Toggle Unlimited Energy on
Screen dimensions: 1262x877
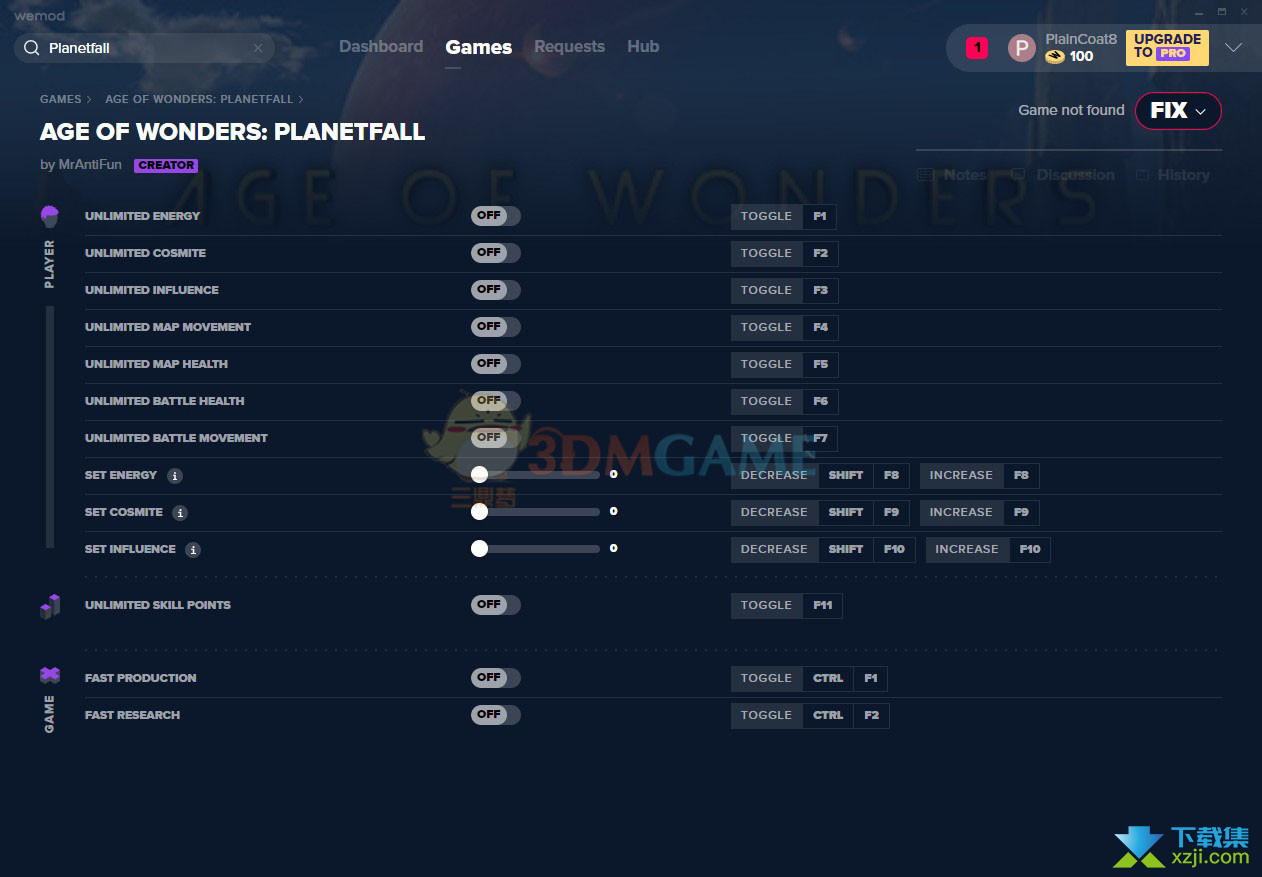pyautogui.click(x=496, y=216)
